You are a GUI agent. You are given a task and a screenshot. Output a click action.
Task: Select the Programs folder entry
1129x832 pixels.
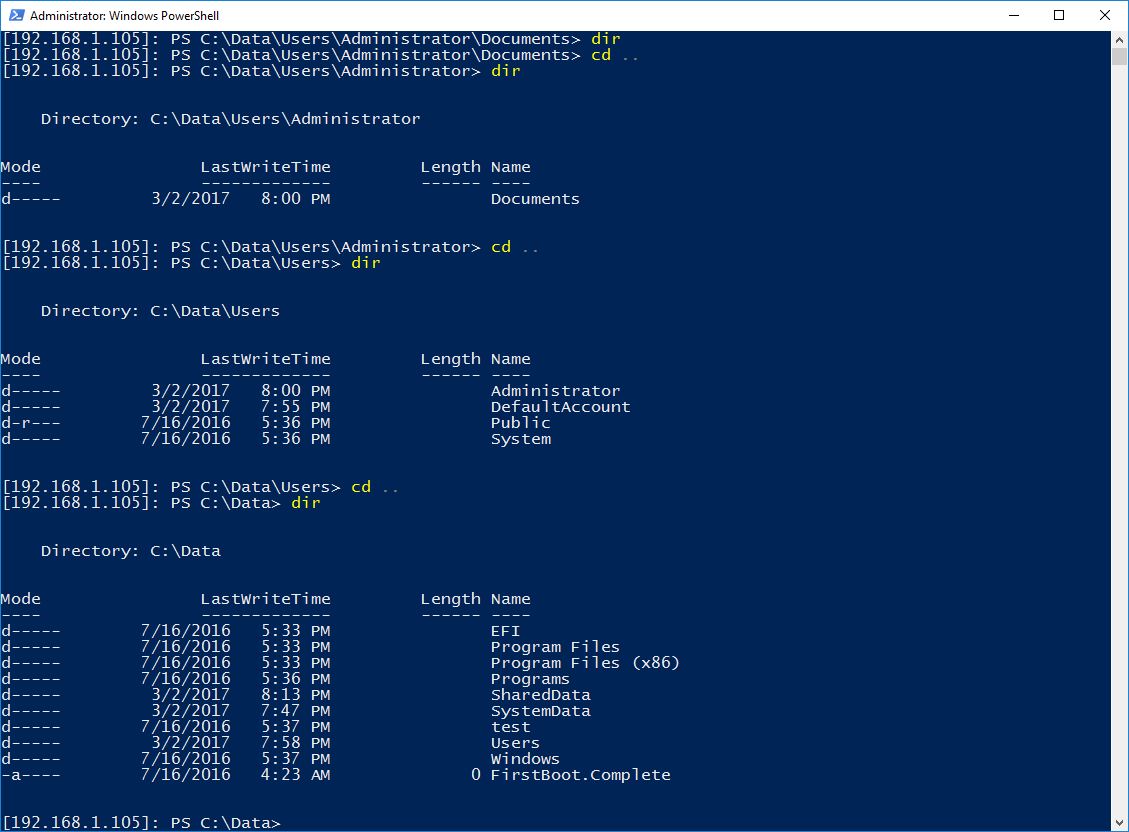[530, 679]
